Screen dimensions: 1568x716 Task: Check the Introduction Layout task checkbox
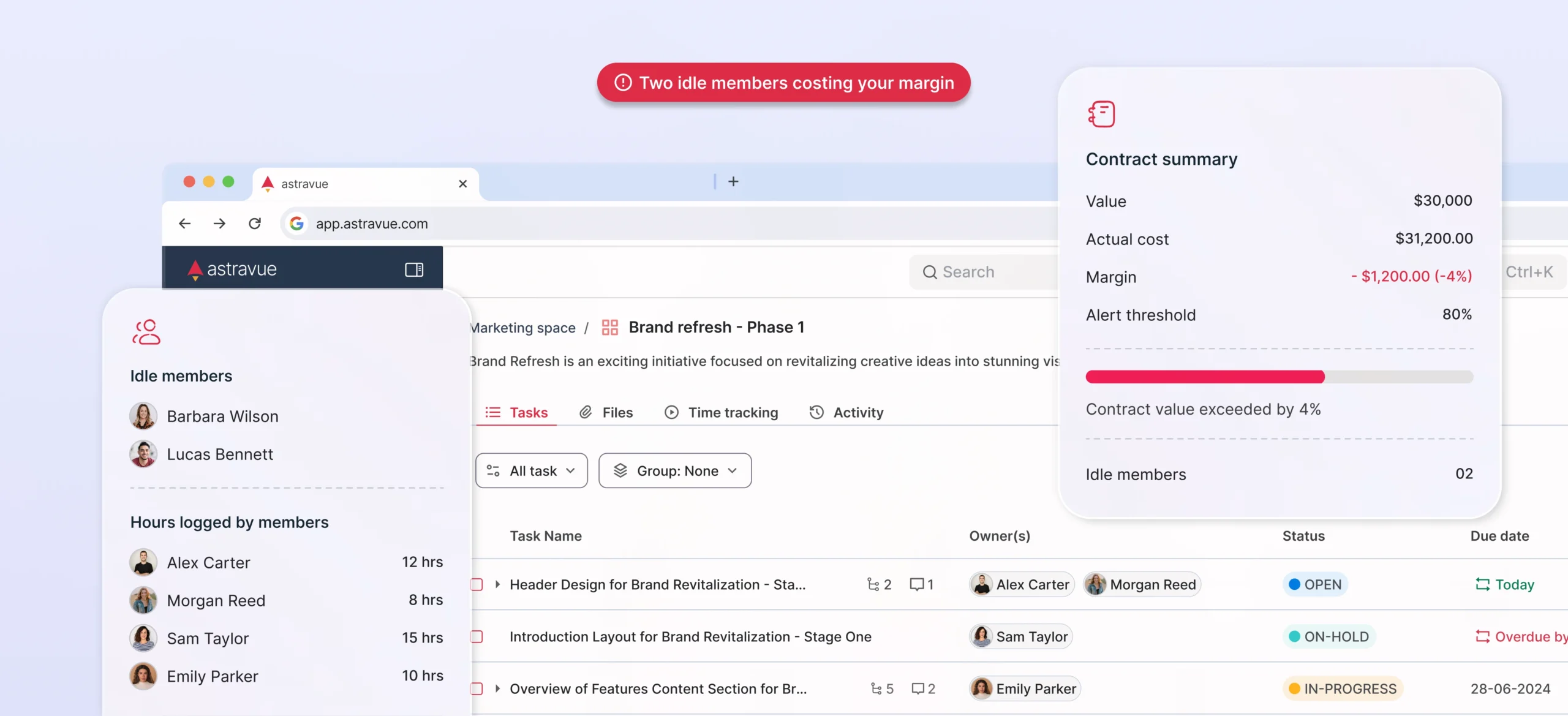[477, 636]
